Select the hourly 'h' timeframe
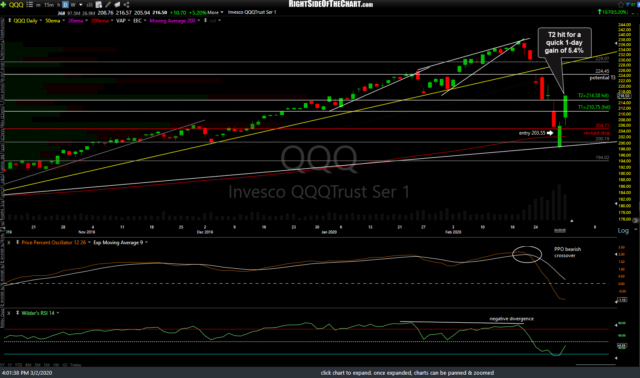 coord(58,4)
